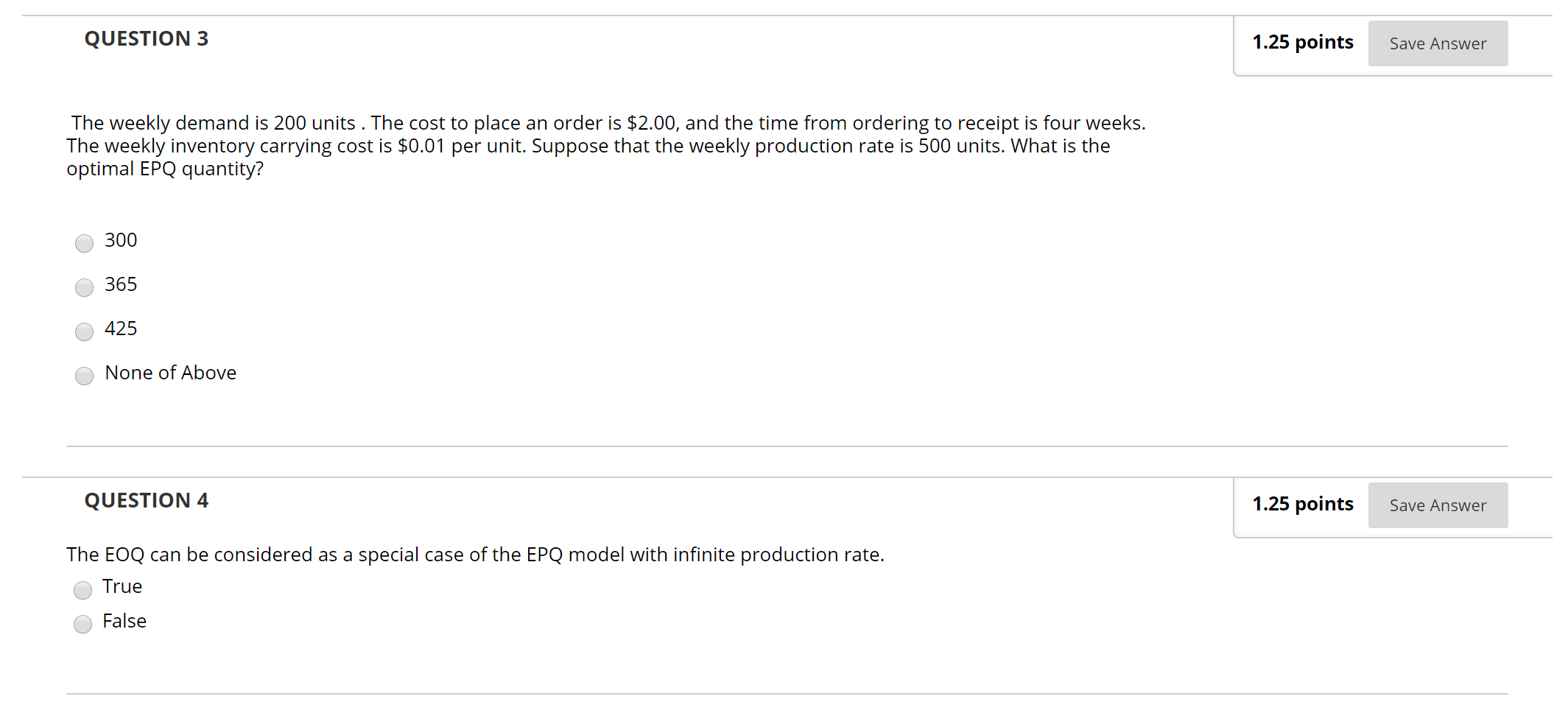Select the radio button for 300
This screenshot has height=713, width=1568.
click(84, 243)
